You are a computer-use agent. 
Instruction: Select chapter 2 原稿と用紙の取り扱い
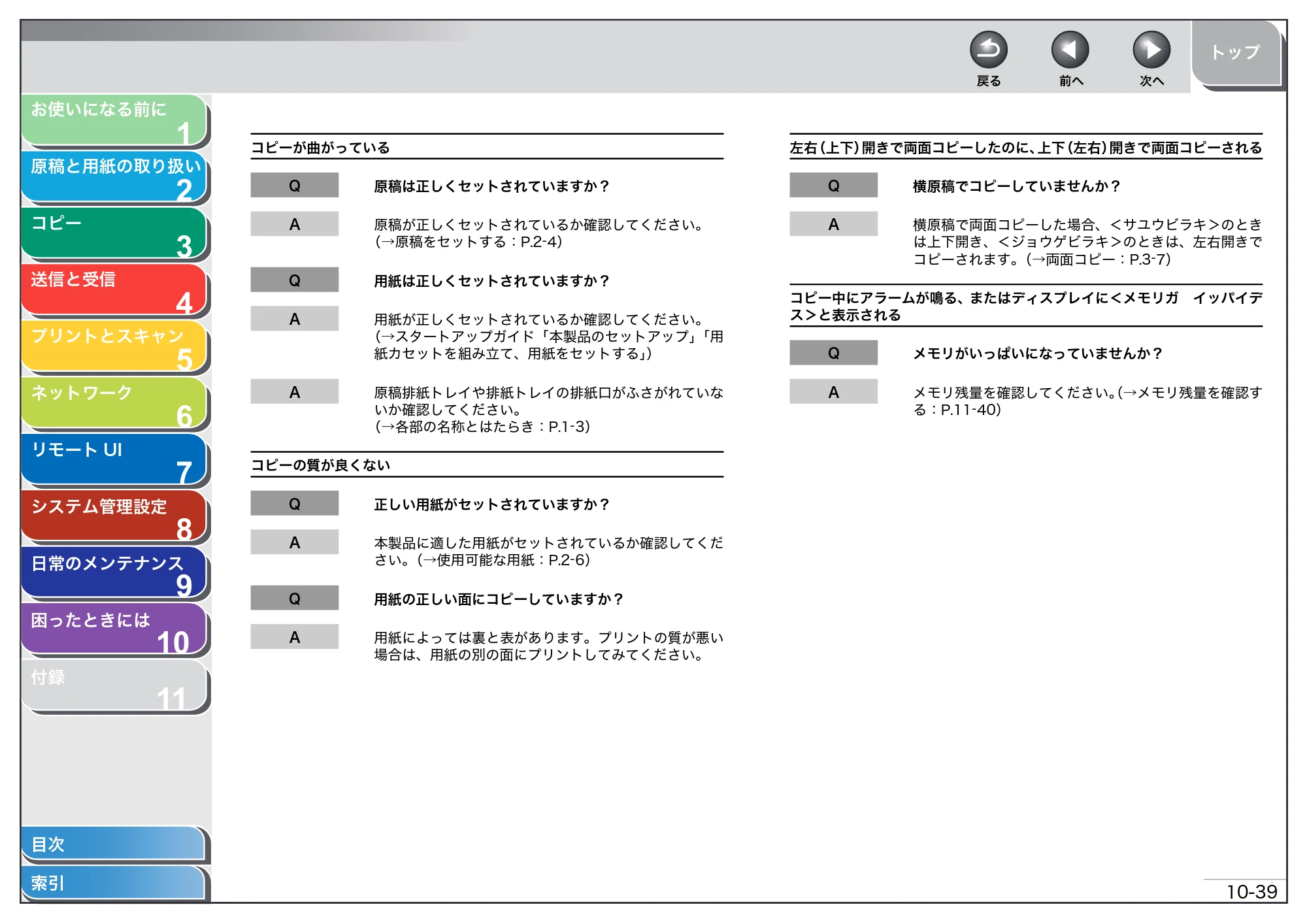(x=114, y=176)
